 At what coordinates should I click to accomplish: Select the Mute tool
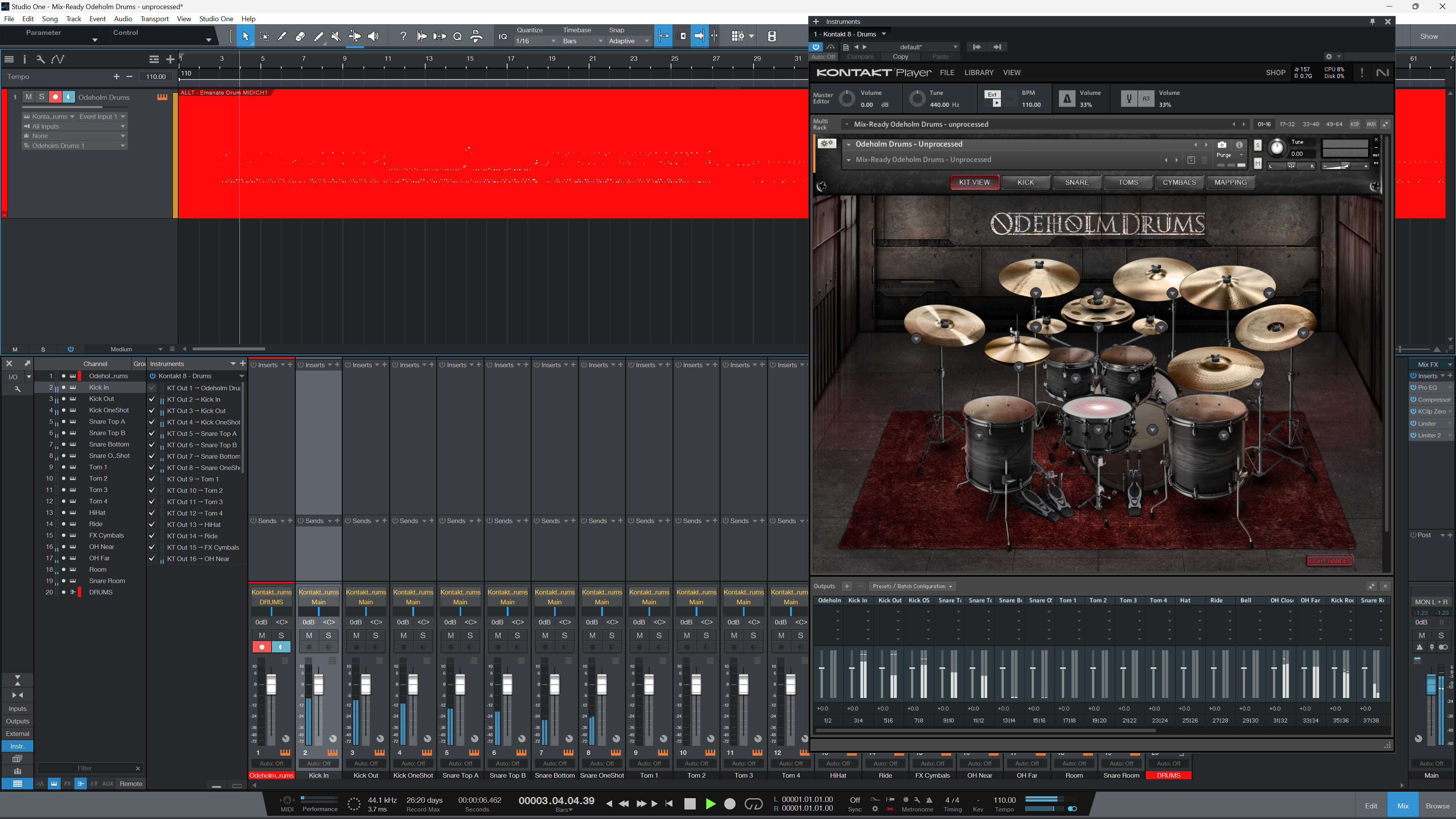[336, 36]
